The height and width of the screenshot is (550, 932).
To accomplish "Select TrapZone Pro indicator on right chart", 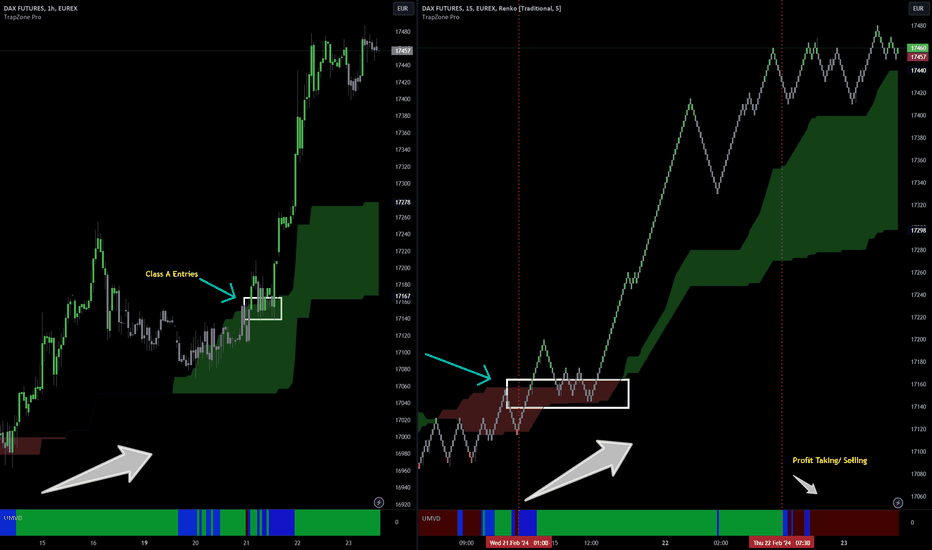I will 440,17.
